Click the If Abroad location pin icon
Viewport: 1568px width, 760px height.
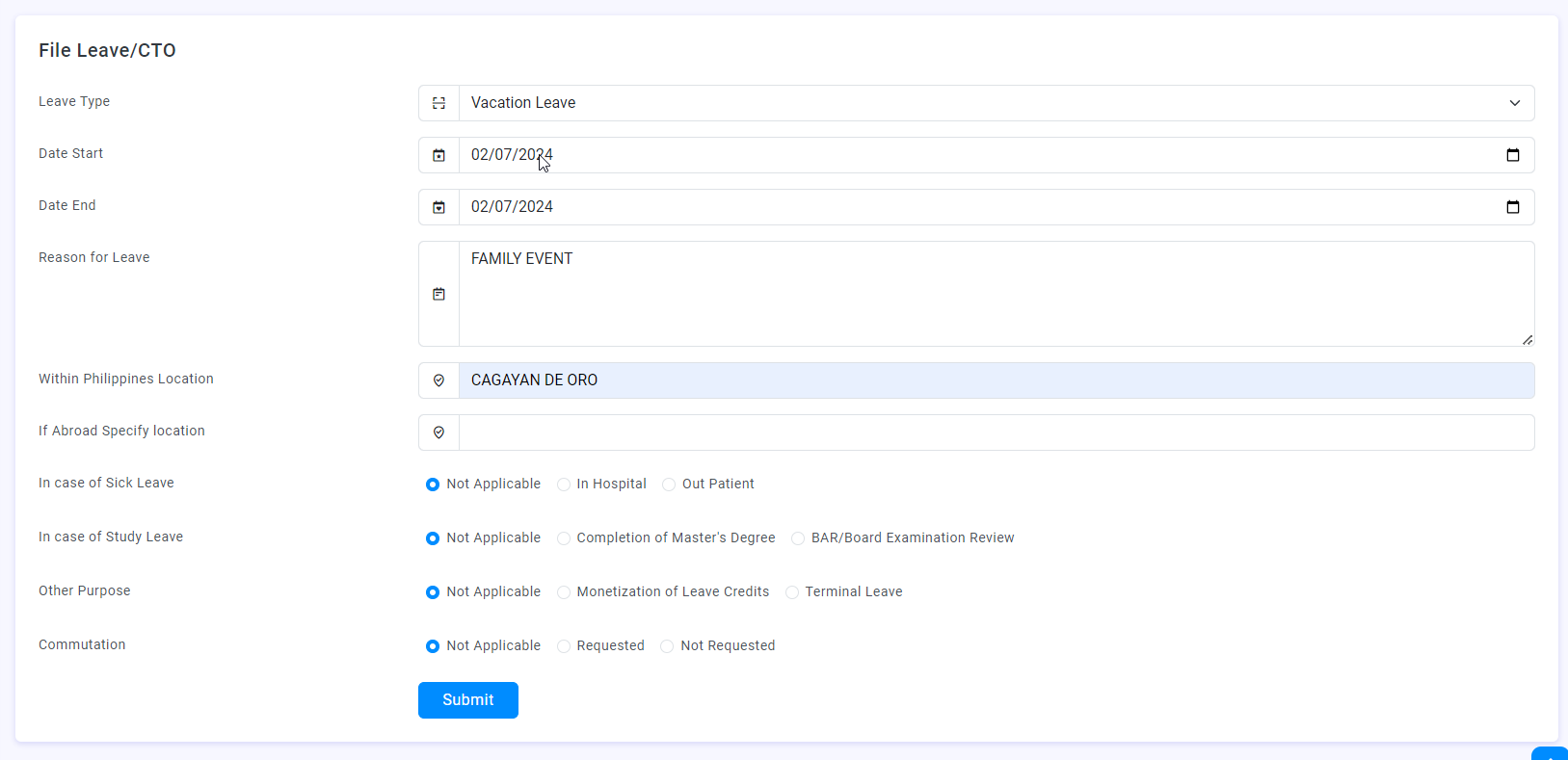pos(439,432)
